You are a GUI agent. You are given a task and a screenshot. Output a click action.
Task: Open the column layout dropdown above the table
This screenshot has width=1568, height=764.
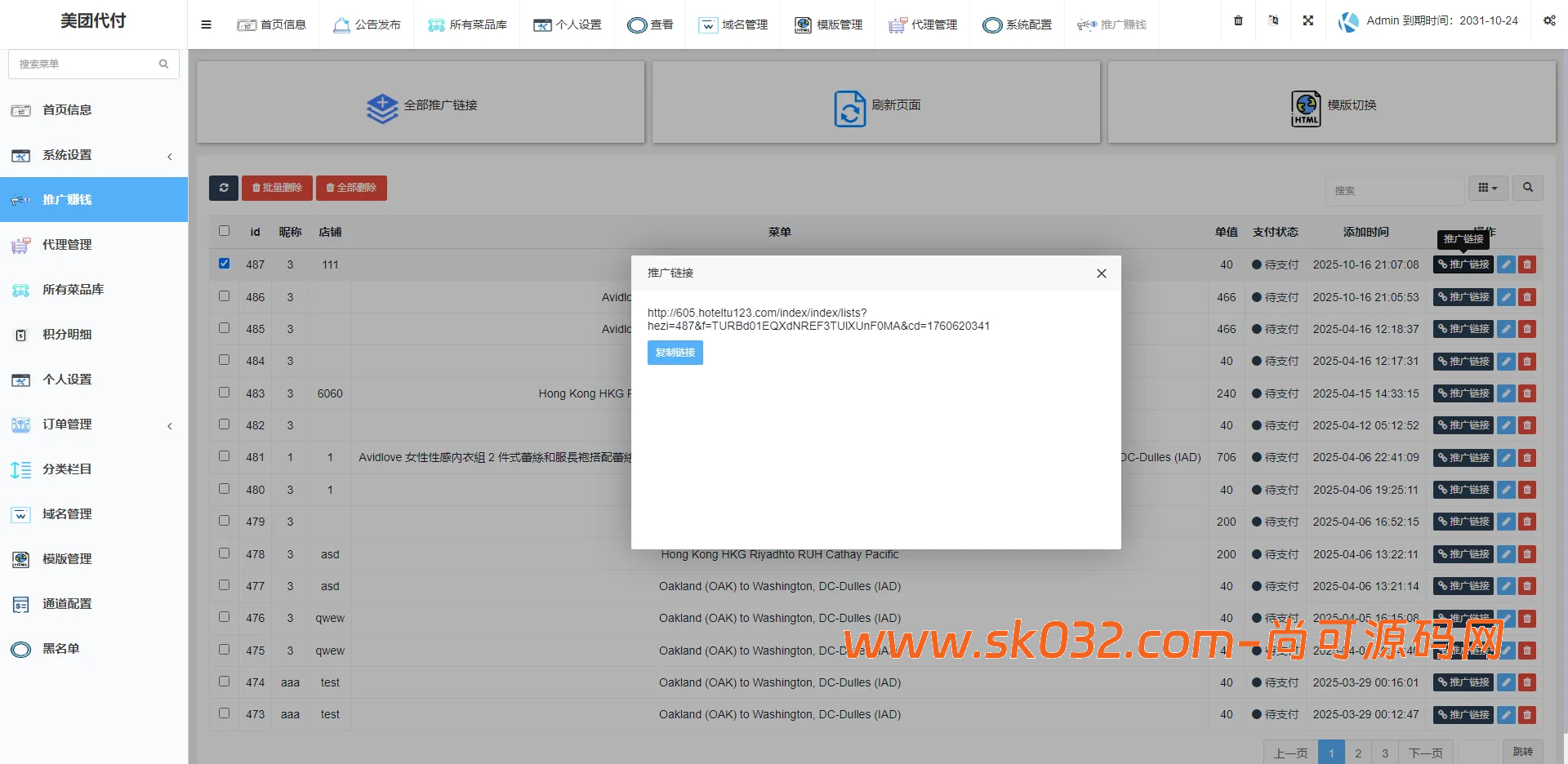point(1488,188)
